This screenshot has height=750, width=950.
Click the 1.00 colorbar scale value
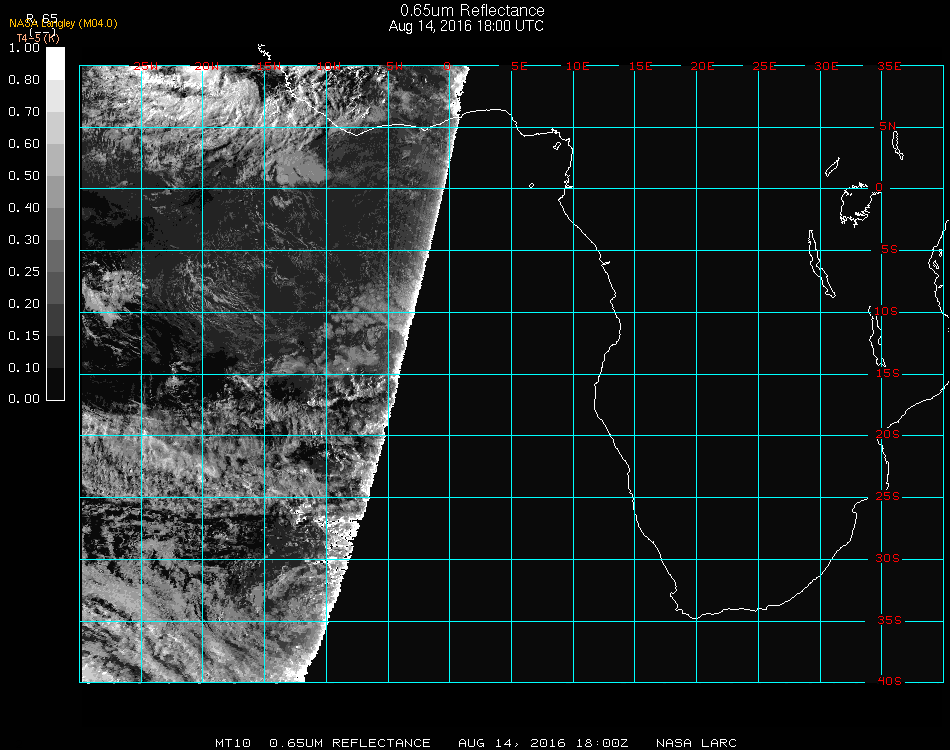(x=24, y=47)
